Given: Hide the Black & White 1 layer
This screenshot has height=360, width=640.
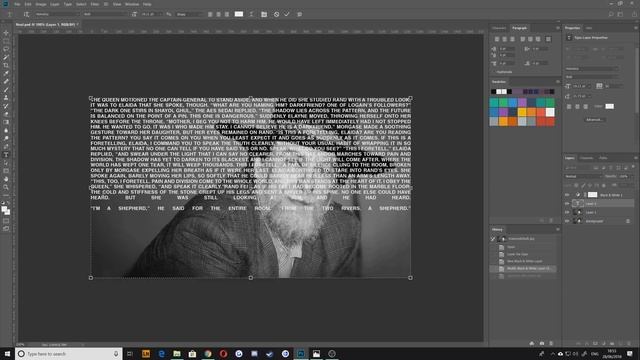Looking at the screenshot, I should coord(567,195).
